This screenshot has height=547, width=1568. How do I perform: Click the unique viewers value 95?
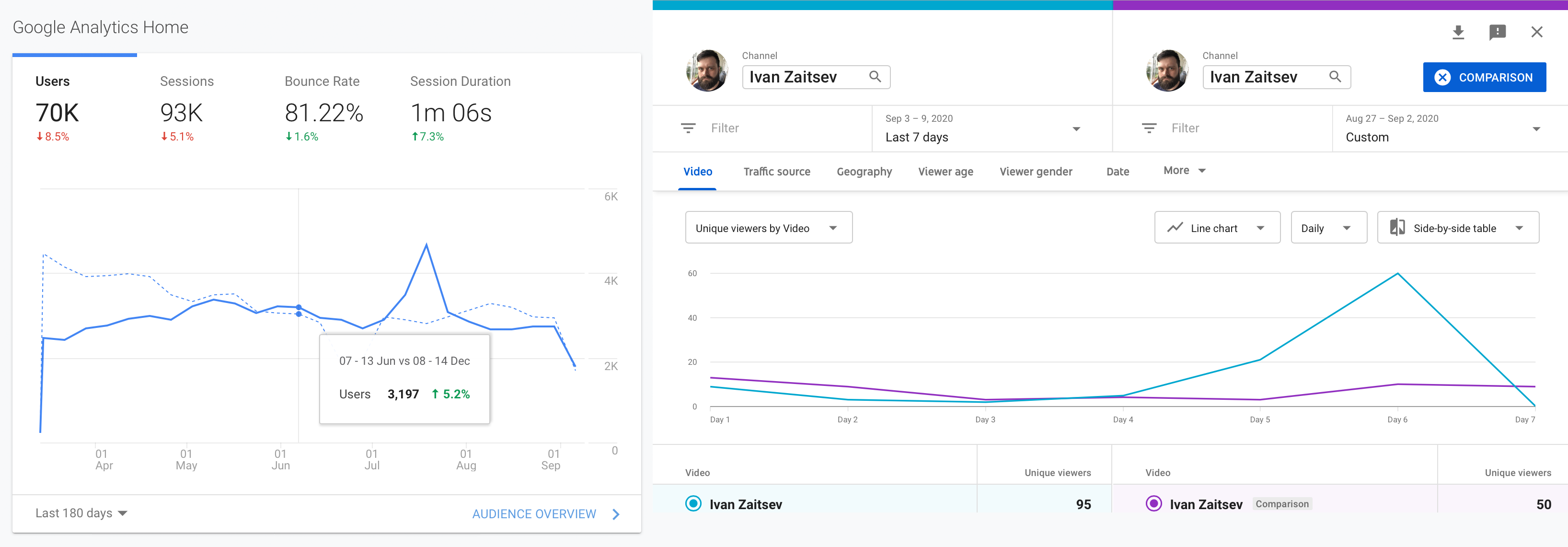point(1083,504)
